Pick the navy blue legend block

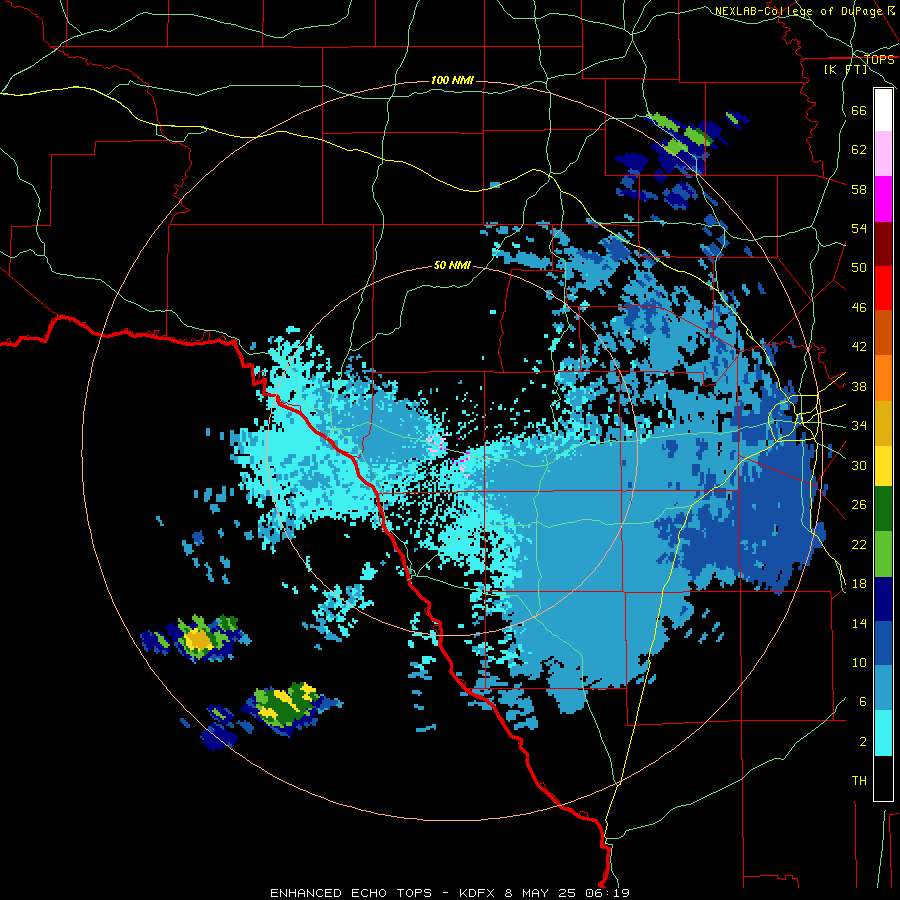883,599
